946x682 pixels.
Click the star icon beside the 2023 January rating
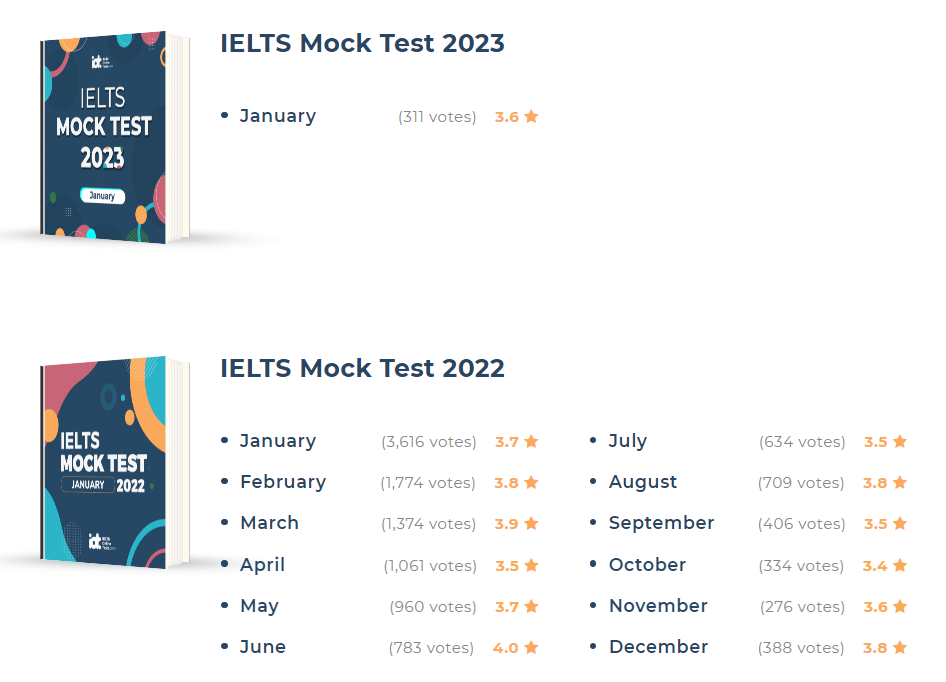pos(531,116)
